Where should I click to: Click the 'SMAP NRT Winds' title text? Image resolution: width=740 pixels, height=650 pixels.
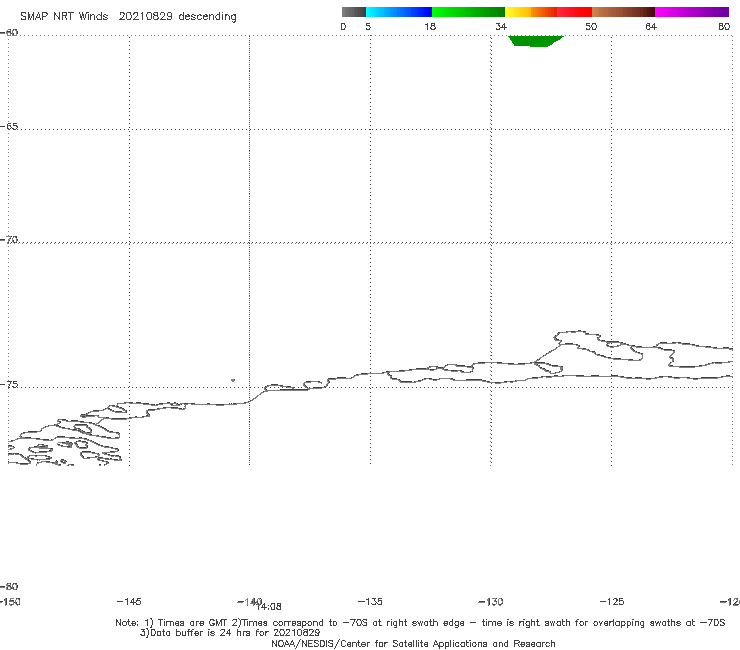pyautogui.click(x=64, y=17)
